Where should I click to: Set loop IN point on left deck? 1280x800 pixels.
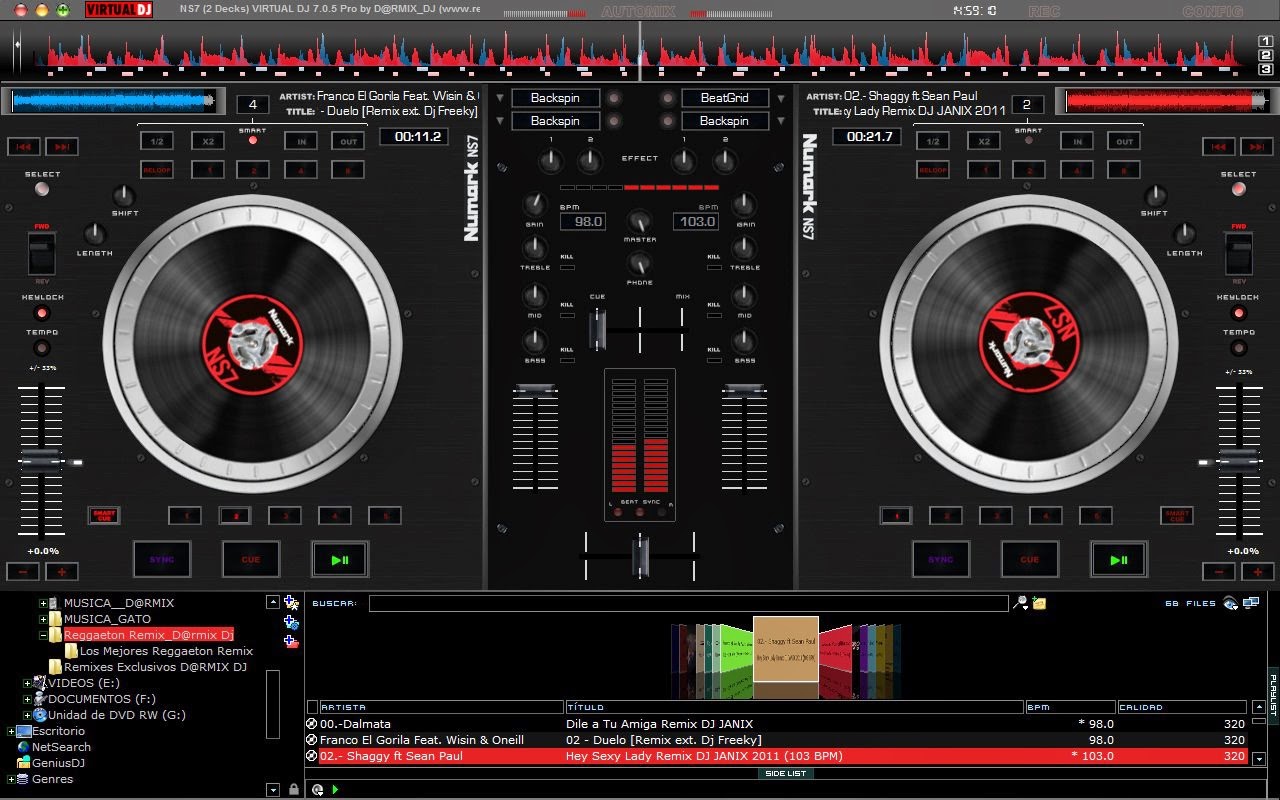(x=301, y=141)
